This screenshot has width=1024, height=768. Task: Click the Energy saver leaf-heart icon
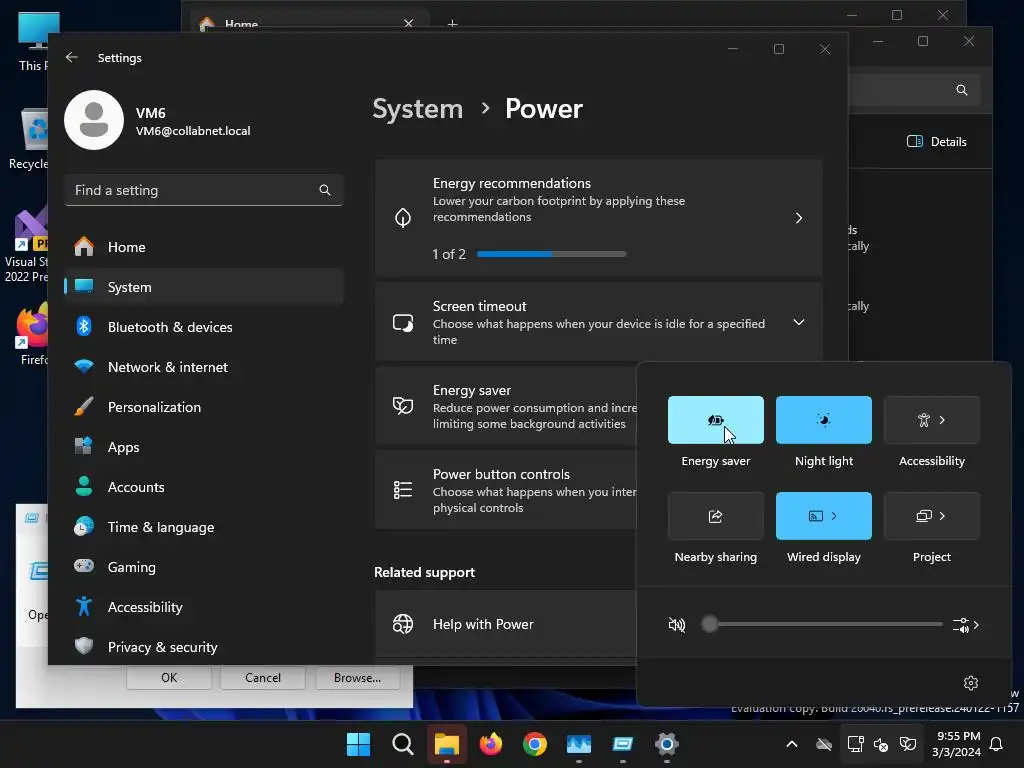403,406
